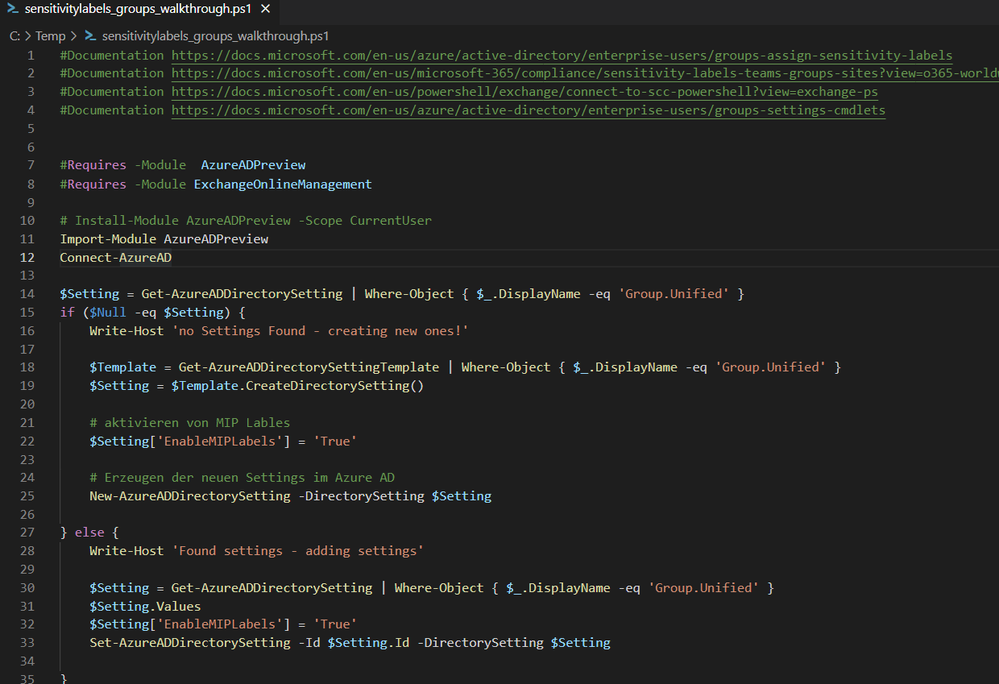999x684 pixels.
Task: Click 'Get-AzureADDirectorySetting' on line 14
Action: coord(241,294)
